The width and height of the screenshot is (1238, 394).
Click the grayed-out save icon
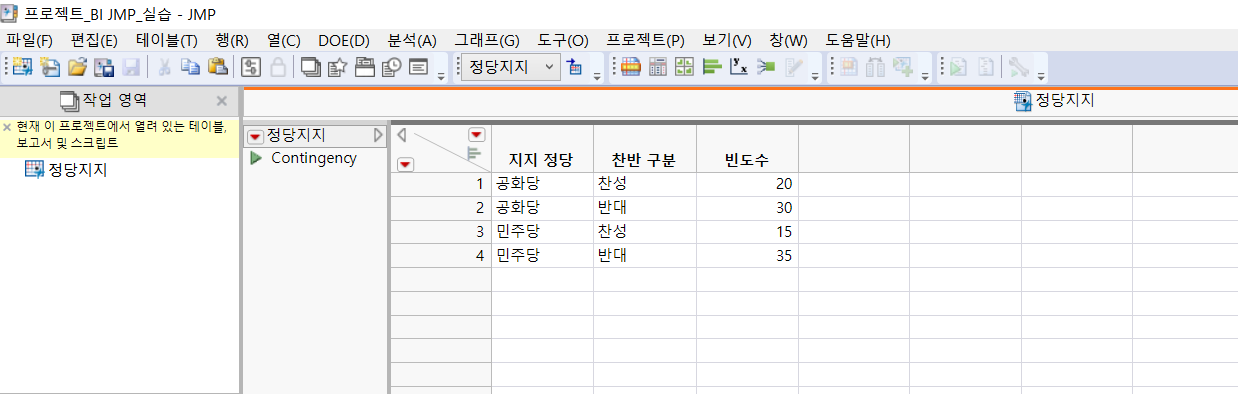pos(131,67)
